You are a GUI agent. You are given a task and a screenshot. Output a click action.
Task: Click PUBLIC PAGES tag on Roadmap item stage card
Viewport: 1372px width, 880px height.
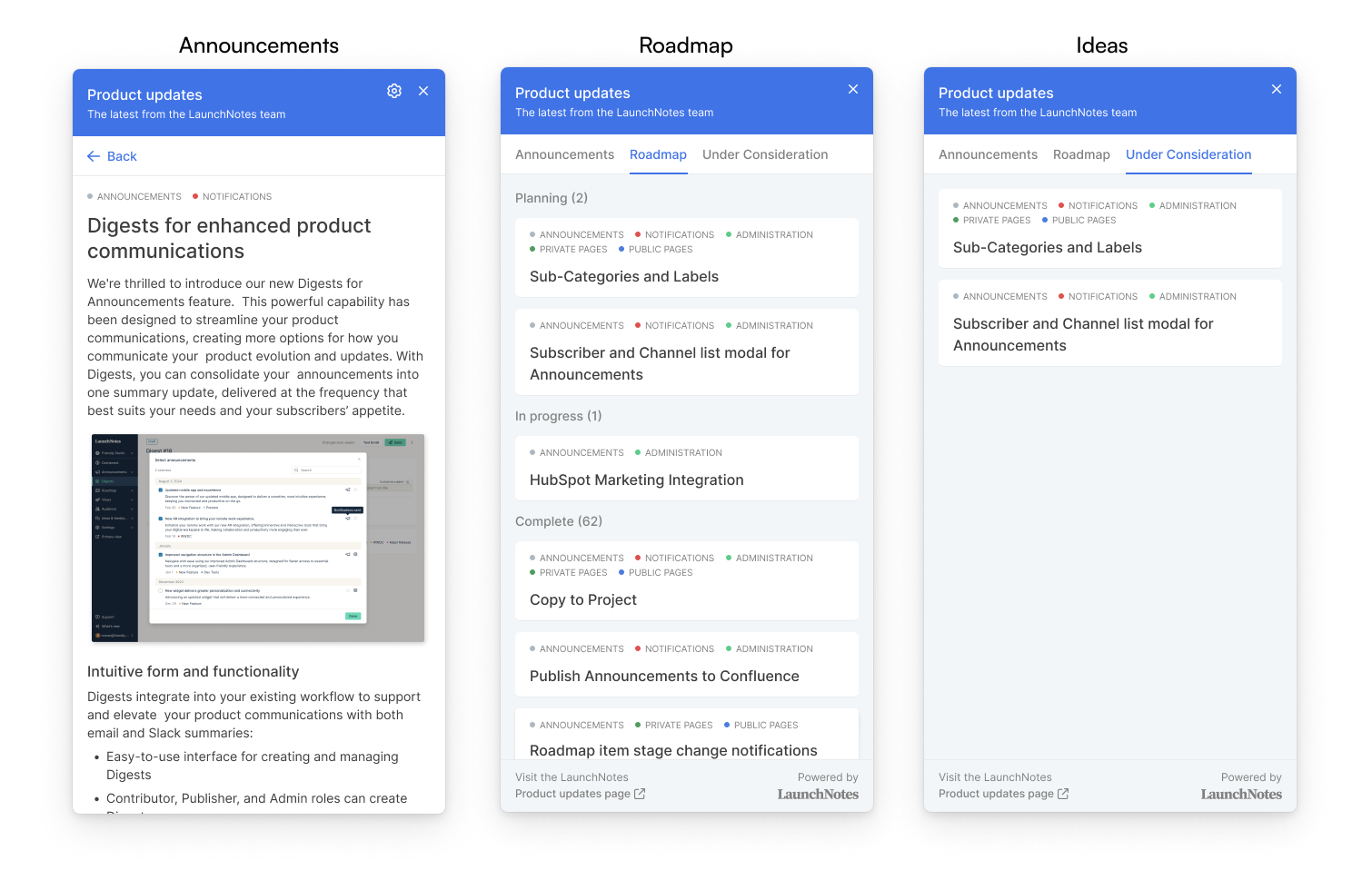[761, 725]
